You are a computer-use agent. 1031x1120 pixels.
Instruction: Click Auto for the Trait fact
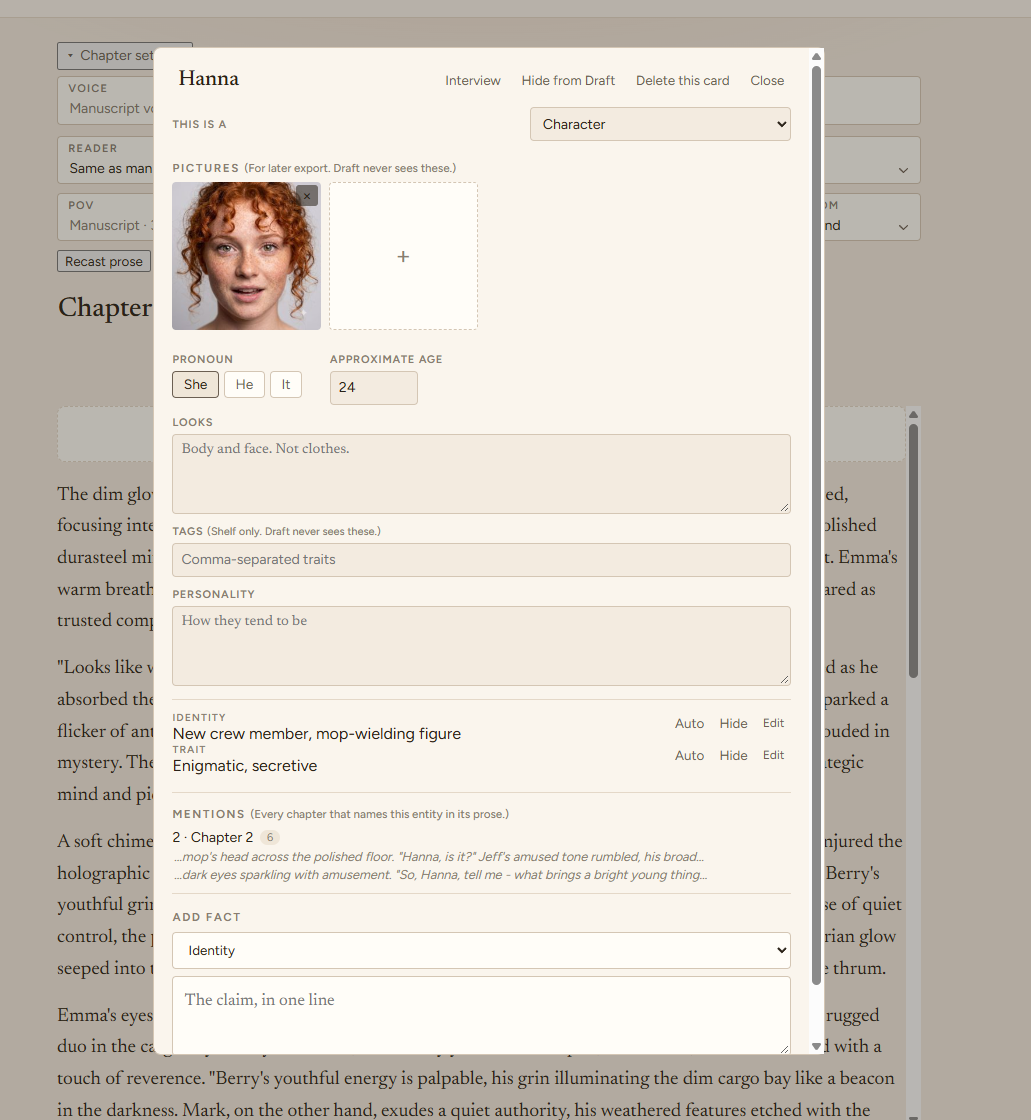pos(689,756)
